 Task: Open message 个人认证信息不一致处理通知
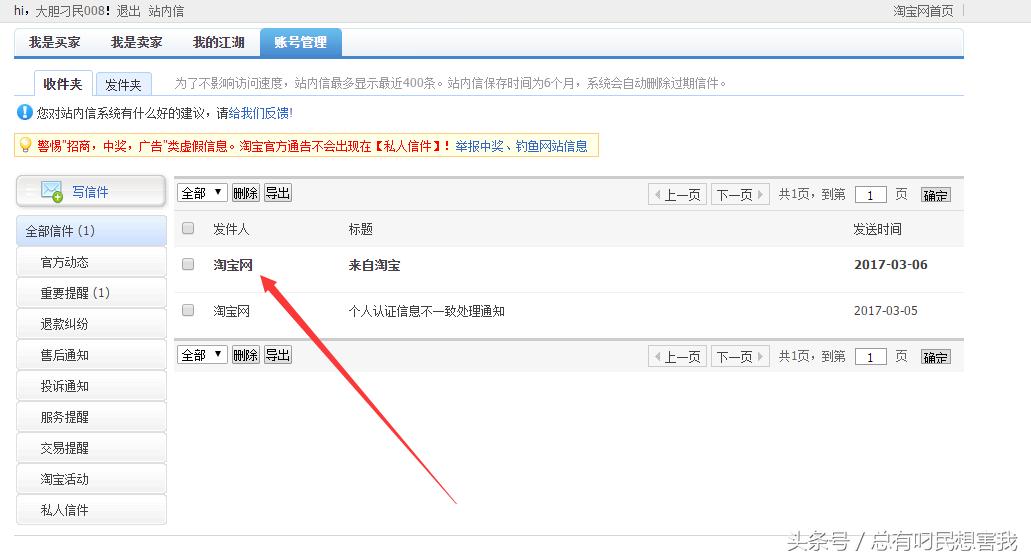(x=426, y=311)
